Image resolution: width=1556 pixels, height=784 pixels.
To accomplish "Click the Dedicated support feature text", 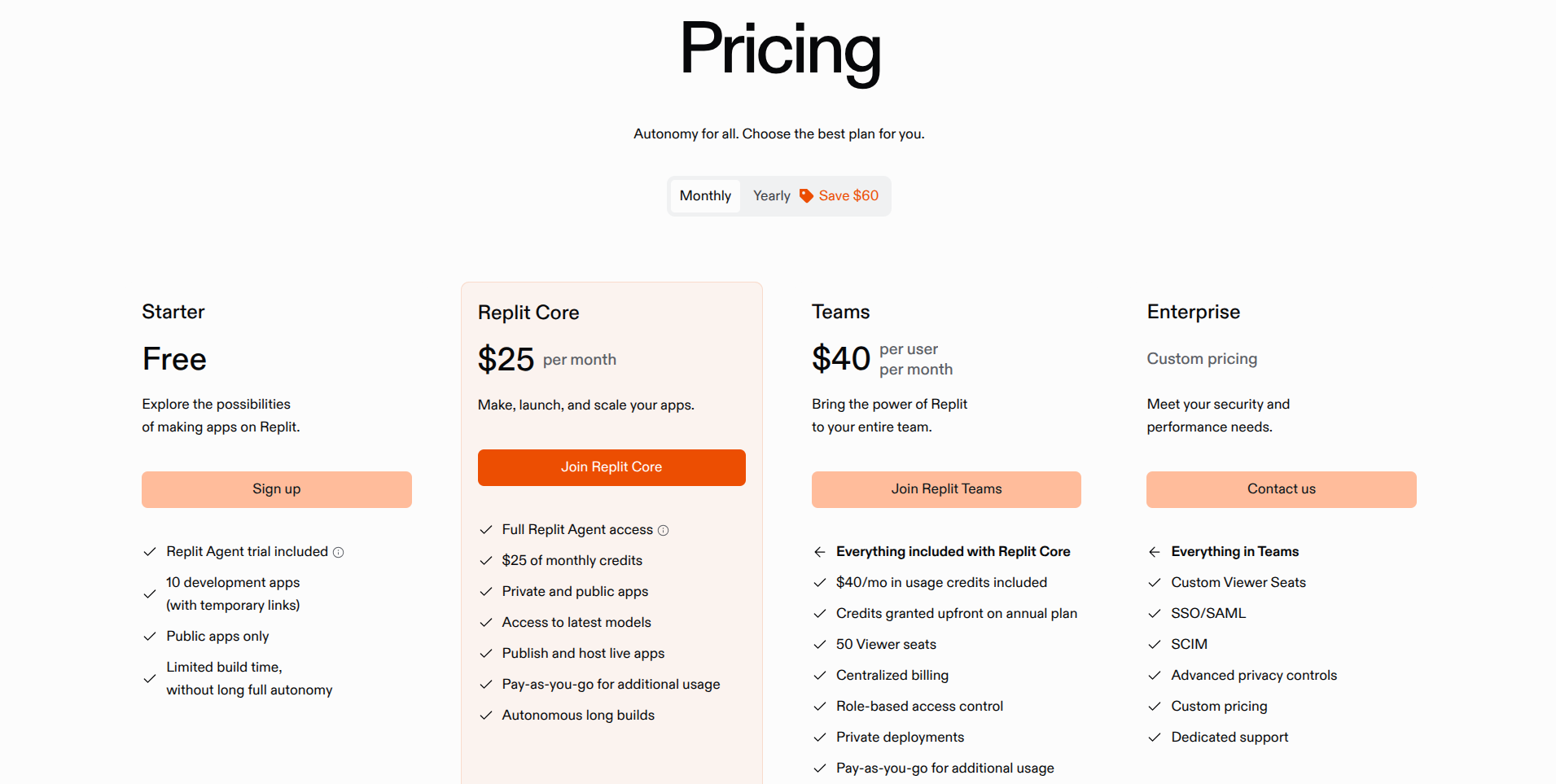I will (x=1229, y=738).
